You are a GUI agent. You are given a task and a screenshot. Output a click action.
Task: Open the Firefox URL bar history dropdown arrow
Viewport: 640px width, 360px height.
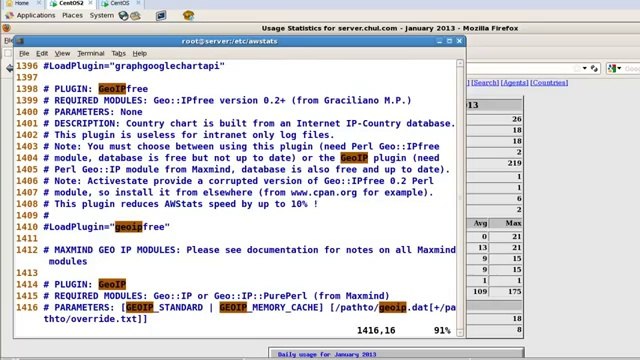(584, 68)
